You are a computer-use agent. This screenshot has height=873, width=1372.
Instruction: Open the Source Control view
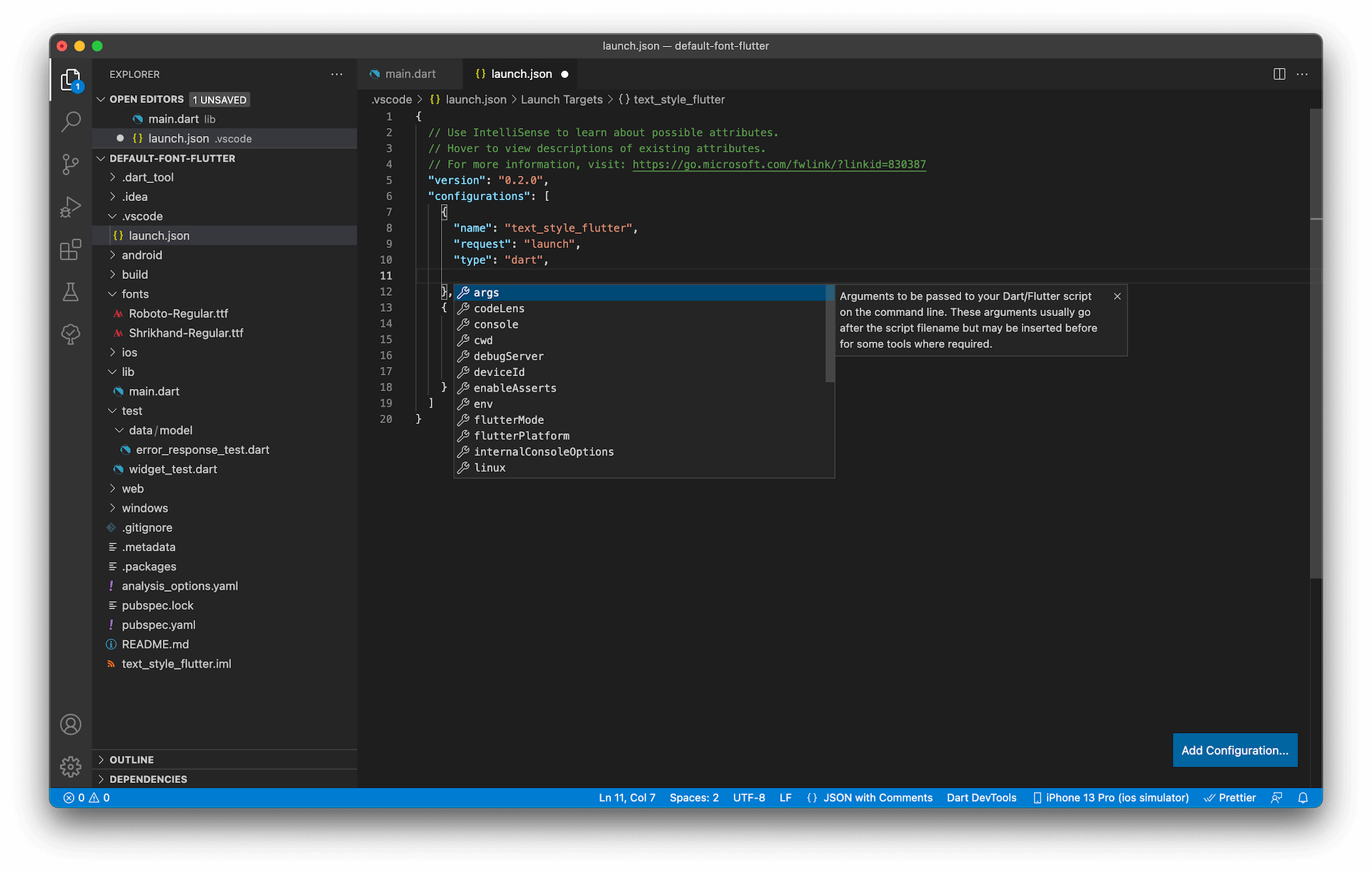coord(71,164)
